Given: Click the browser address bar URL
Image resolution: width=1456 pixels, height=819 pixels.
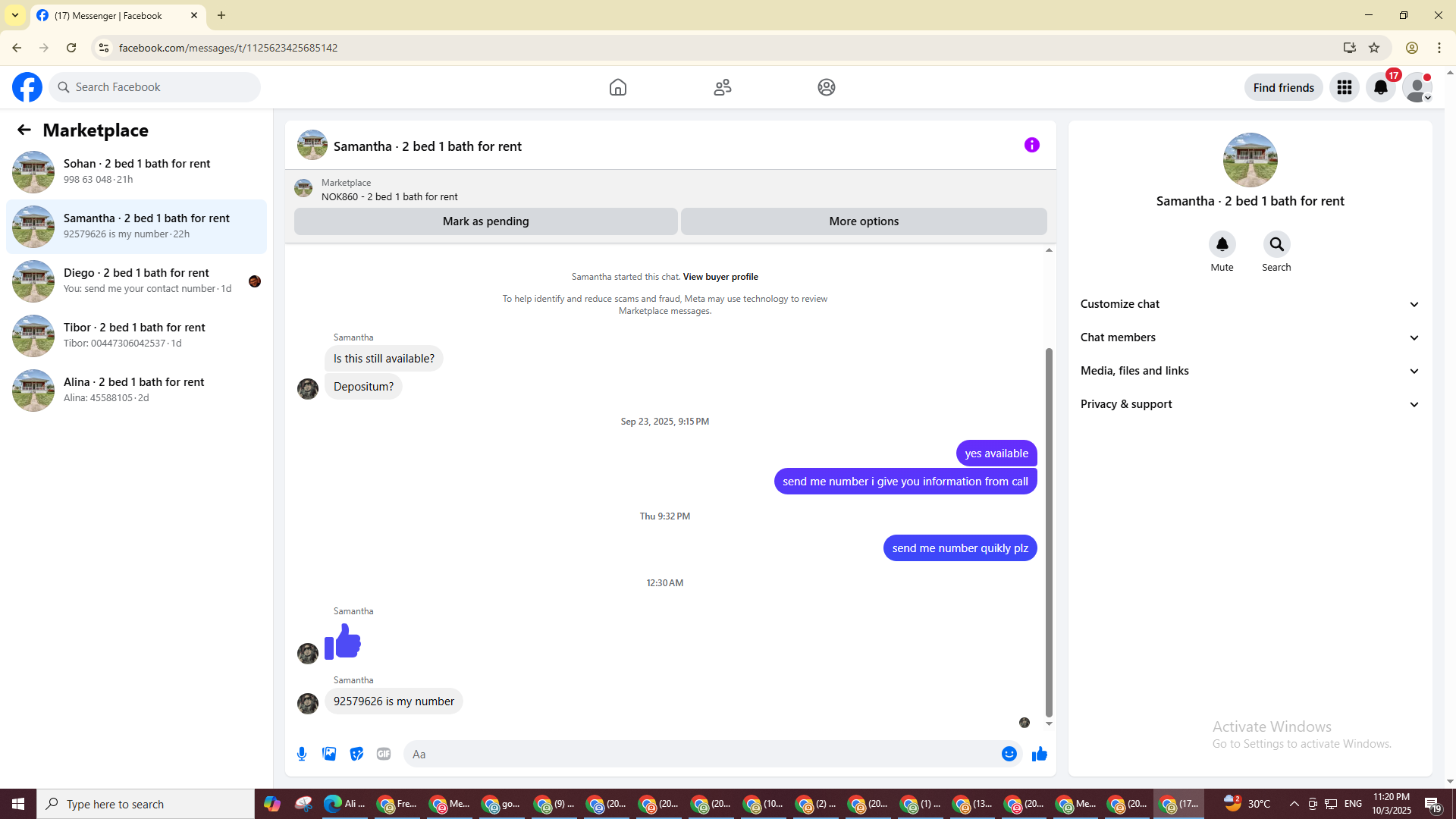Looking at the screenshot, I should 228,48.
